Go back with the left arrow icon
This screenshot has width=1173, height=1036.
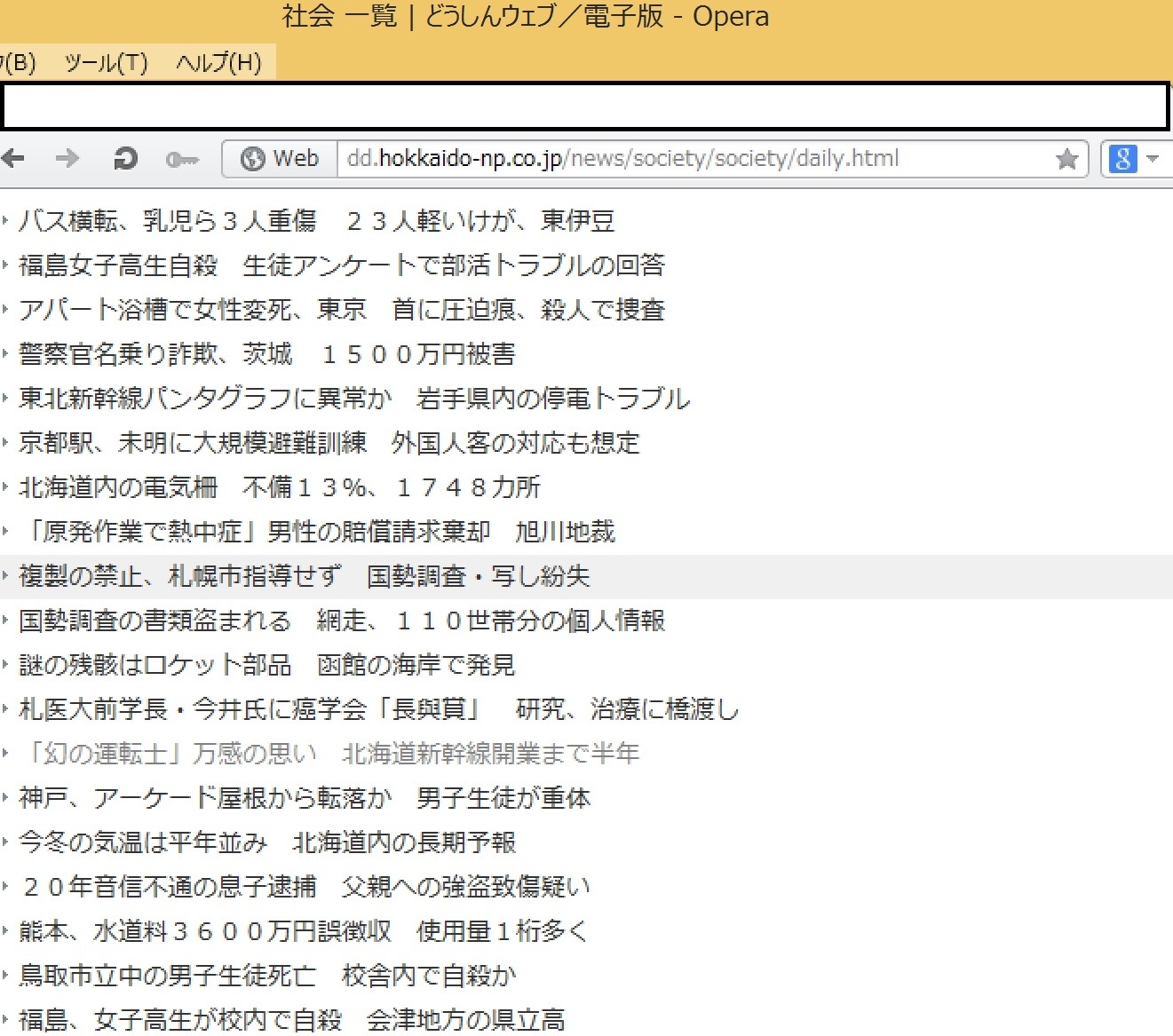coord(12,159)
